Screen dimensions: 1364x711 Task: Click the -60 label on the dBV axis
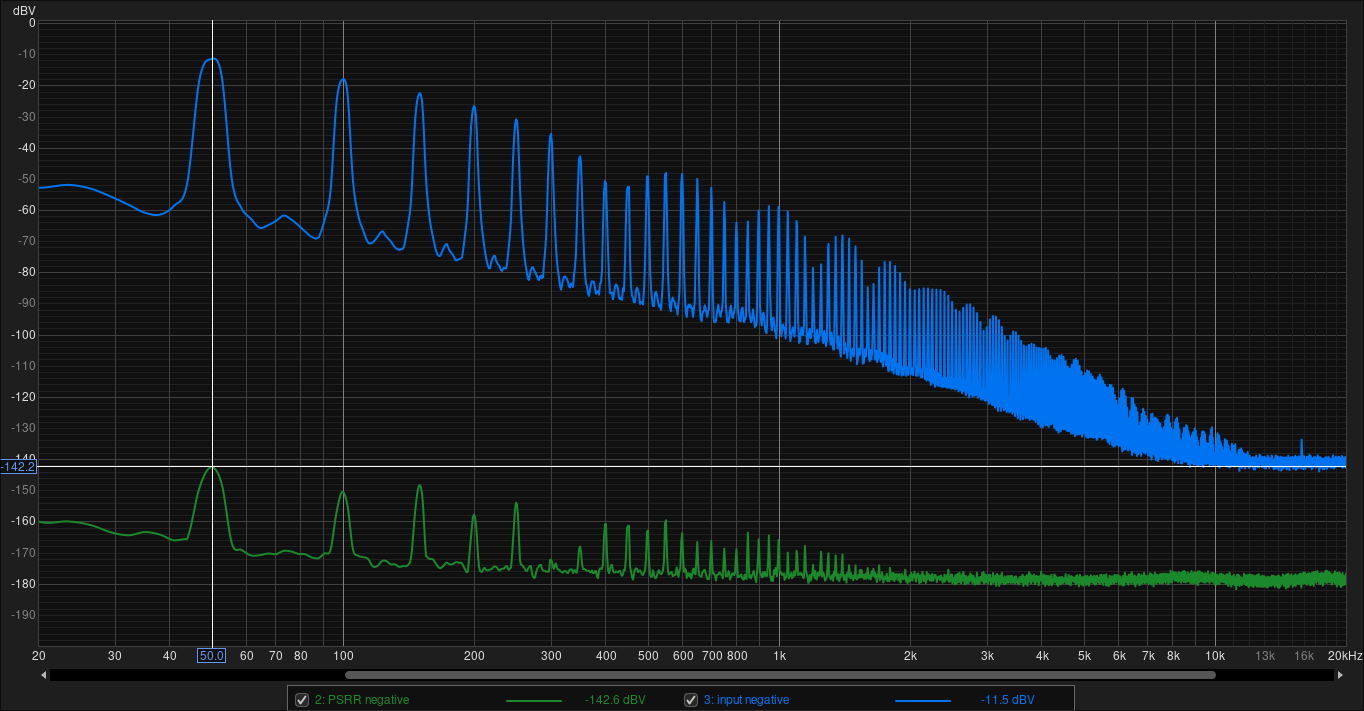point(25,210)
